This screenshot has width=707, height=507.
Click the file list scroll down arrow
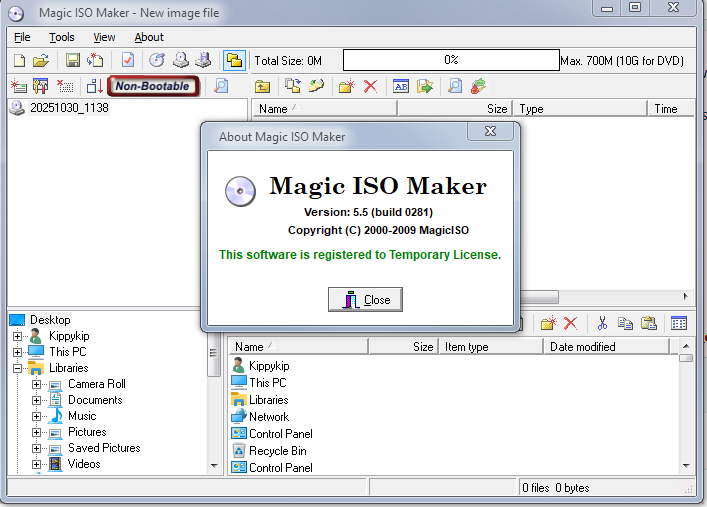coord(686,466)
